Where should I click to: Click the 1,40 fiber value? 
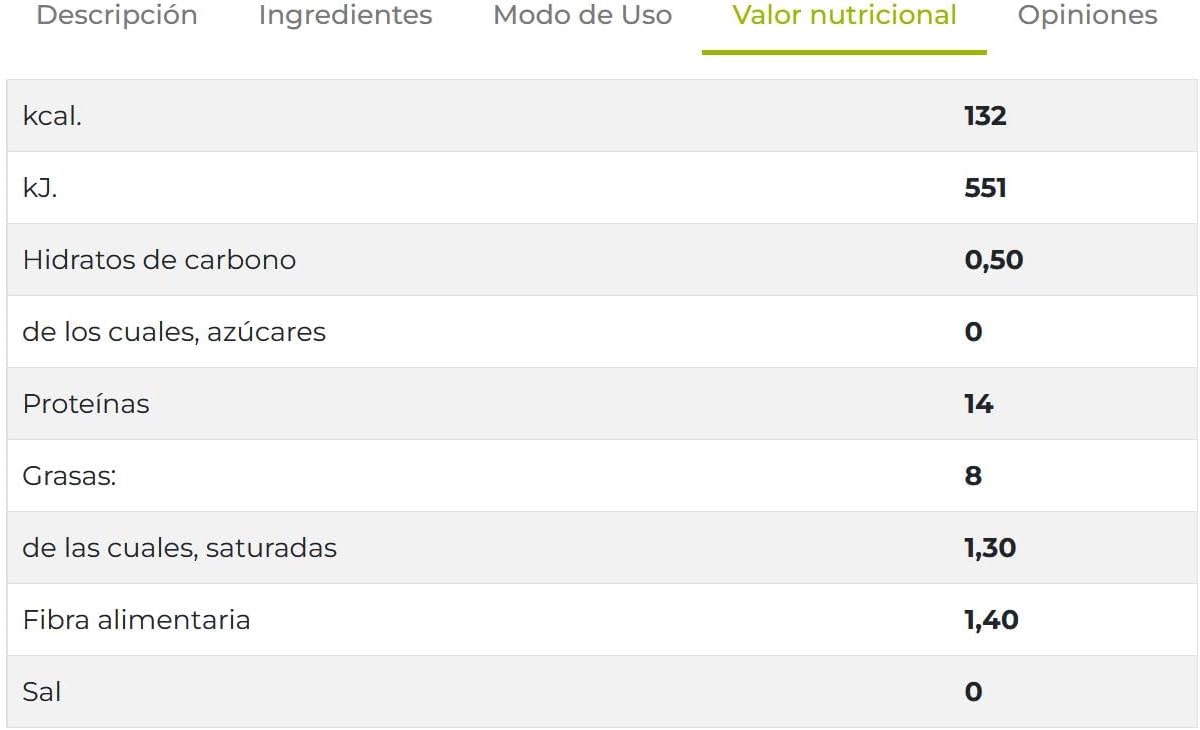coord(990,620)
